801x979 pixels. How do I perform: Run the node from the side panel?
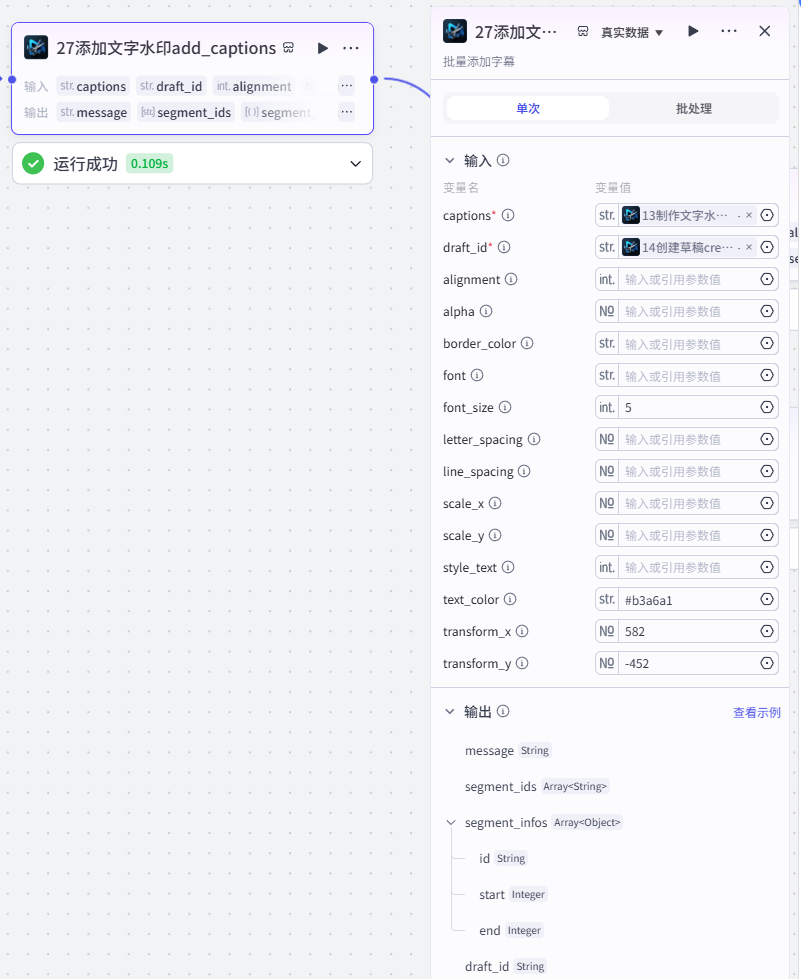693,31
